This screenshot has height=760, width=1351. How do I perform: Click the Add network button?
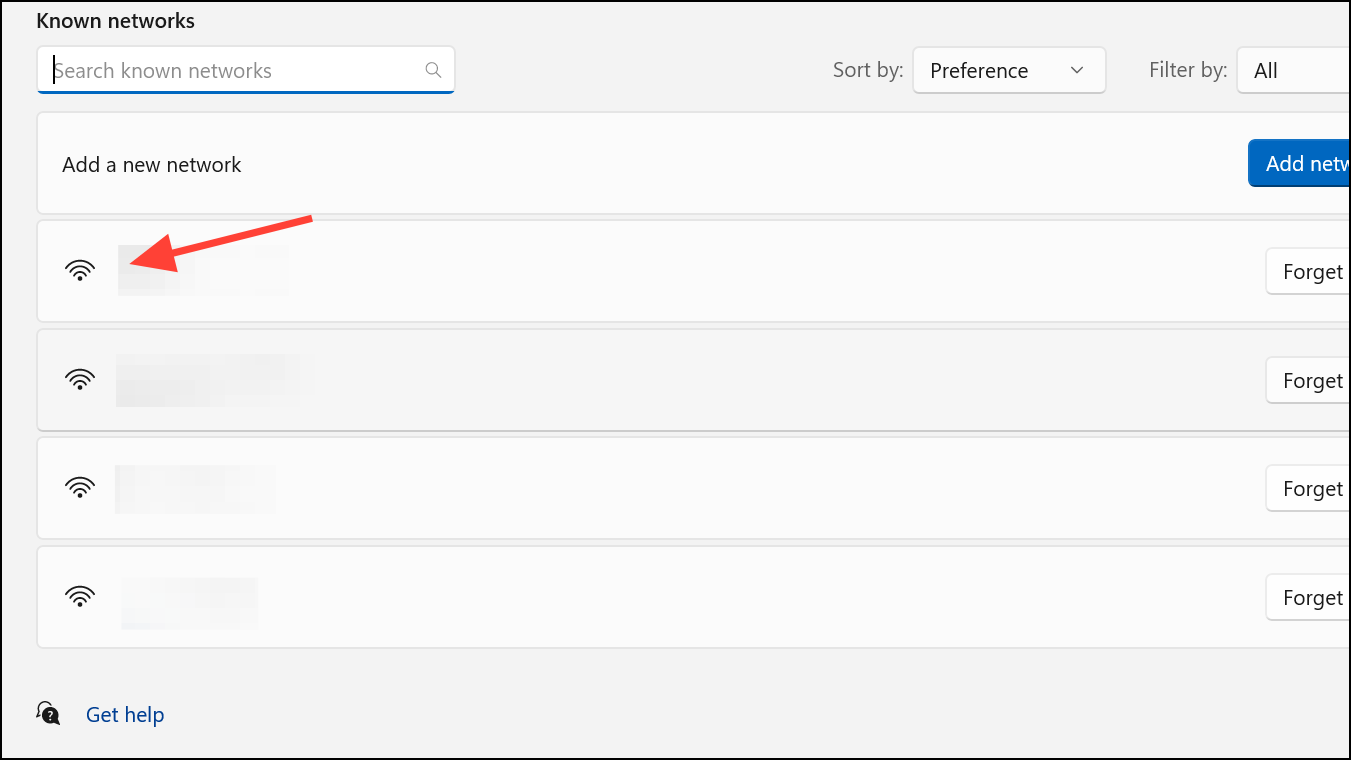click(1299, 163)
